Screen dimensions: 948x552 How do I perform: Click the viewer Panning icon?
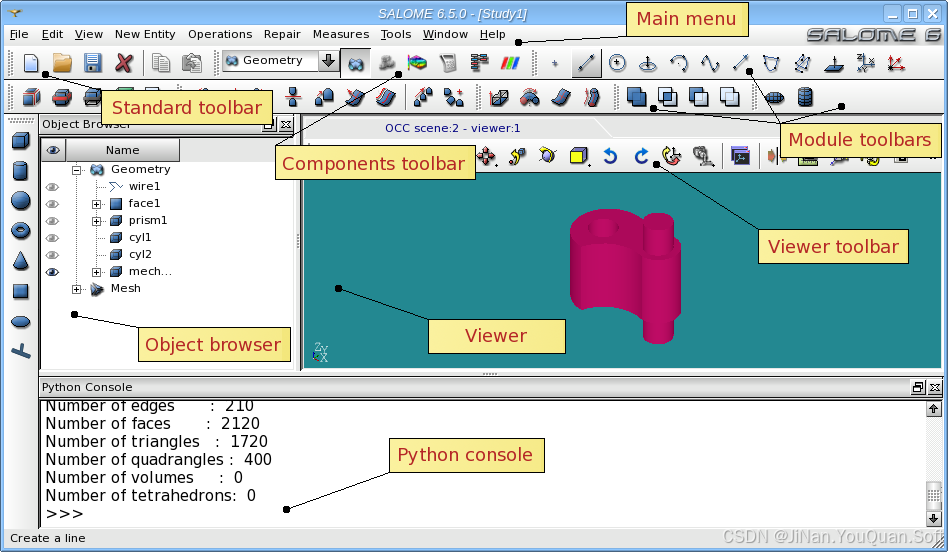(487, 157)
